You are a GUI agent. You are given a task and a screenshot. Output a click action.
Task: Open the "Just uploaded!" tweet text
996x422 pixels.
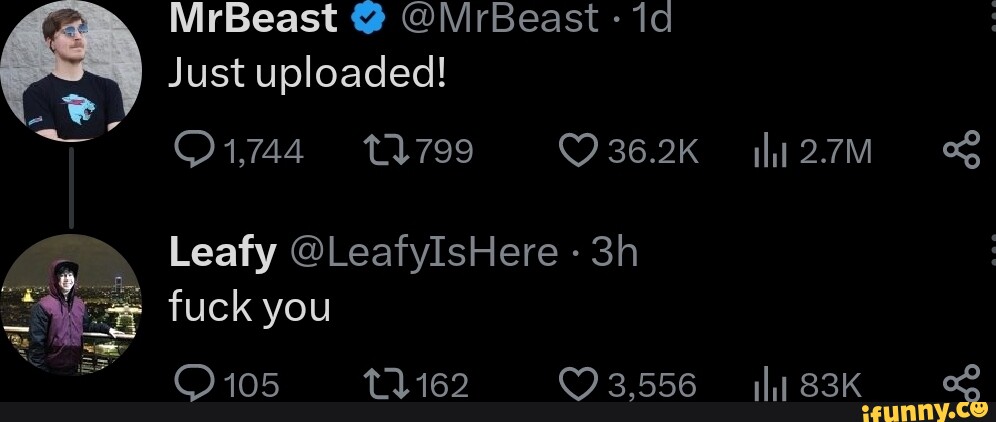[x=306, y=73]
